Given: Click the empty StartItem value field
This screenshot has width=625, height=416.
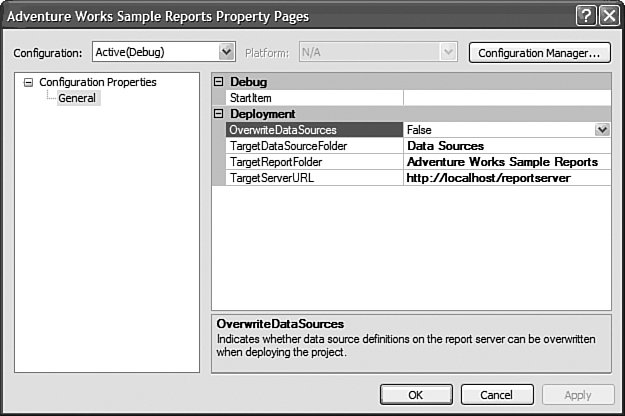Looking at the screenshot, I should [x=507, y=98].
